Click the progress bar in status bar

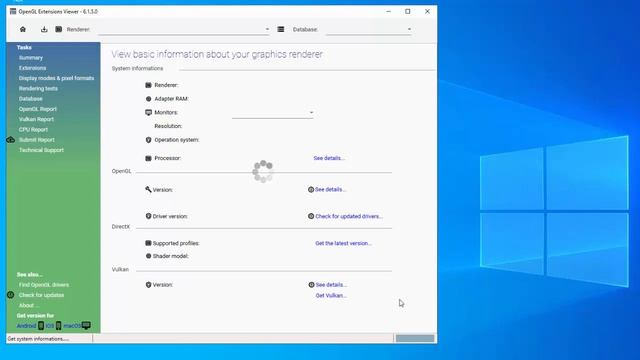click(x=415, y=338)
